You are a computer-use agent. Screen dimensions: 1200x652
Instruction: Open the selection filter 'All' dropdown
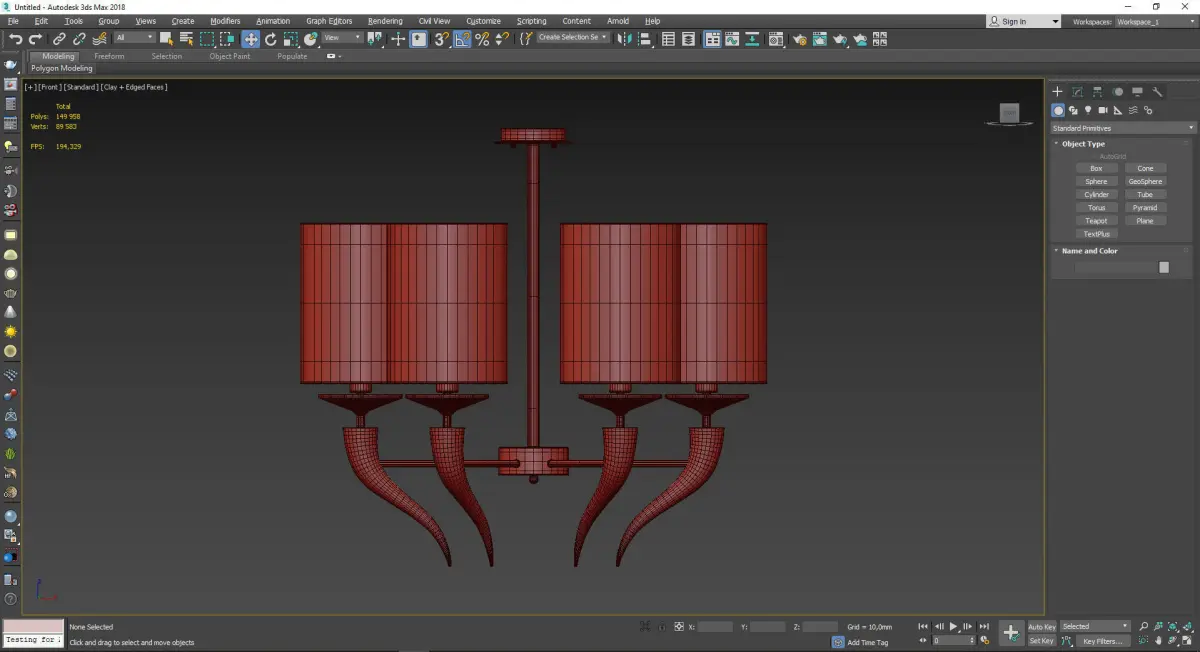pos(134,38)
